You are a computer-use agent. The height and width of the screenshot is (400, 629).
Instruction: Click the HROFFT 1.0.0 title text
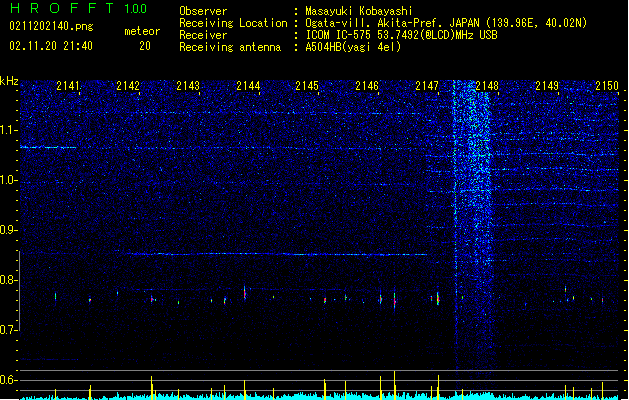78,8
